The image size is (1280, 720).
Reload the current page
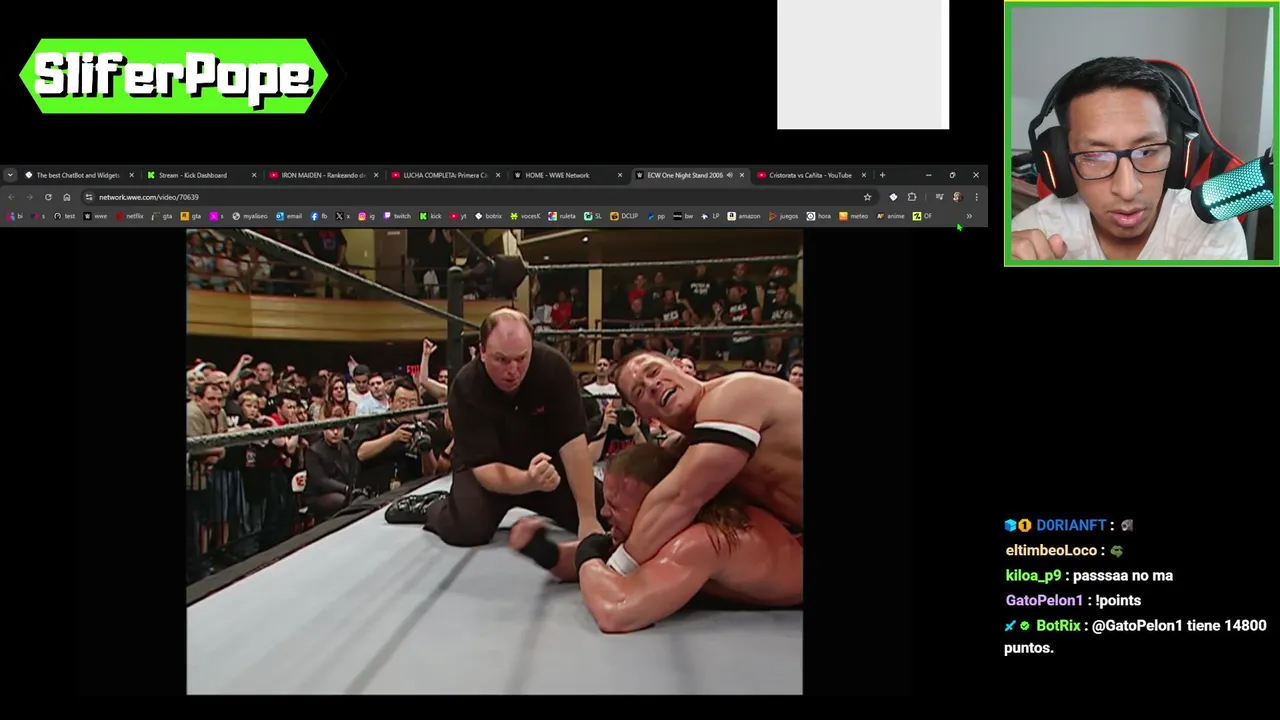(x=48, y=197)
